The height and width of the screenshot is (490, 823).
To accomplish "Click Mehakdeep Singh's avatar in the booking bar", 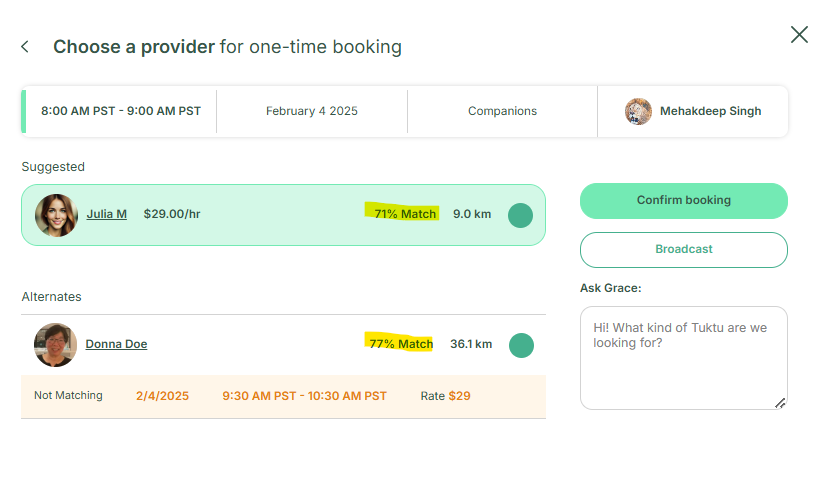I will click(638, 111).
